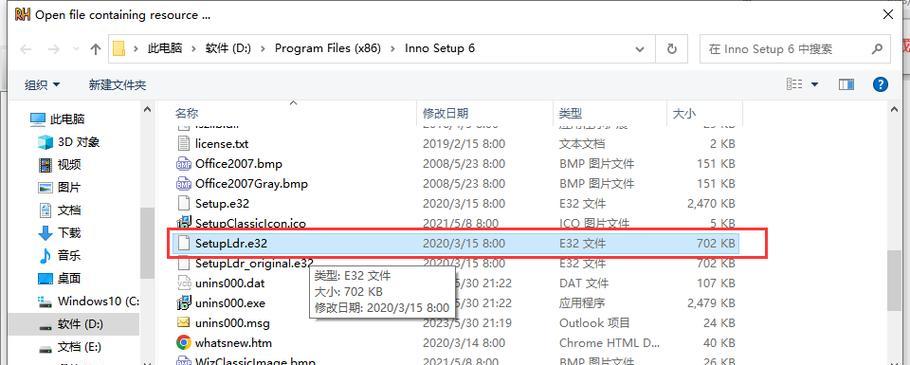Click 新建文件夹 button
The height and width of the screenshot is (365, 910).
(x=117, y=85)
